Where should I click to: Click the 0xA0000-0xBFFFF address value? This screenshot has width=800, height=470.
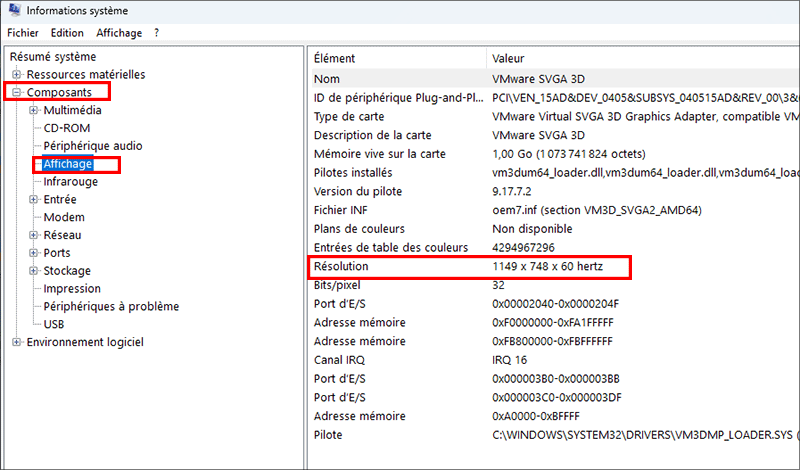pos(536,416)
